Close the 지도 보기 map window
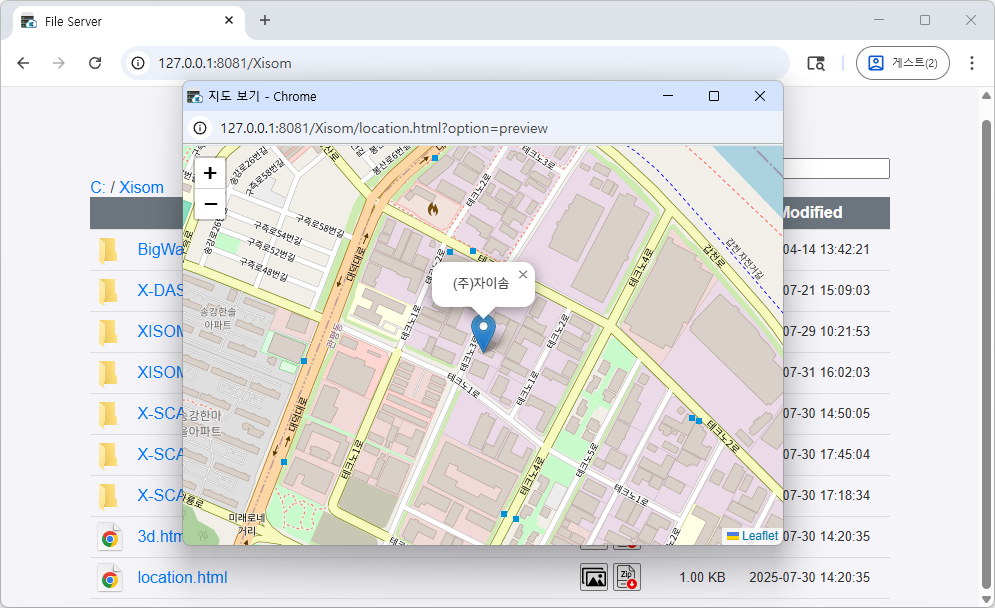 (x=760, y=96)
